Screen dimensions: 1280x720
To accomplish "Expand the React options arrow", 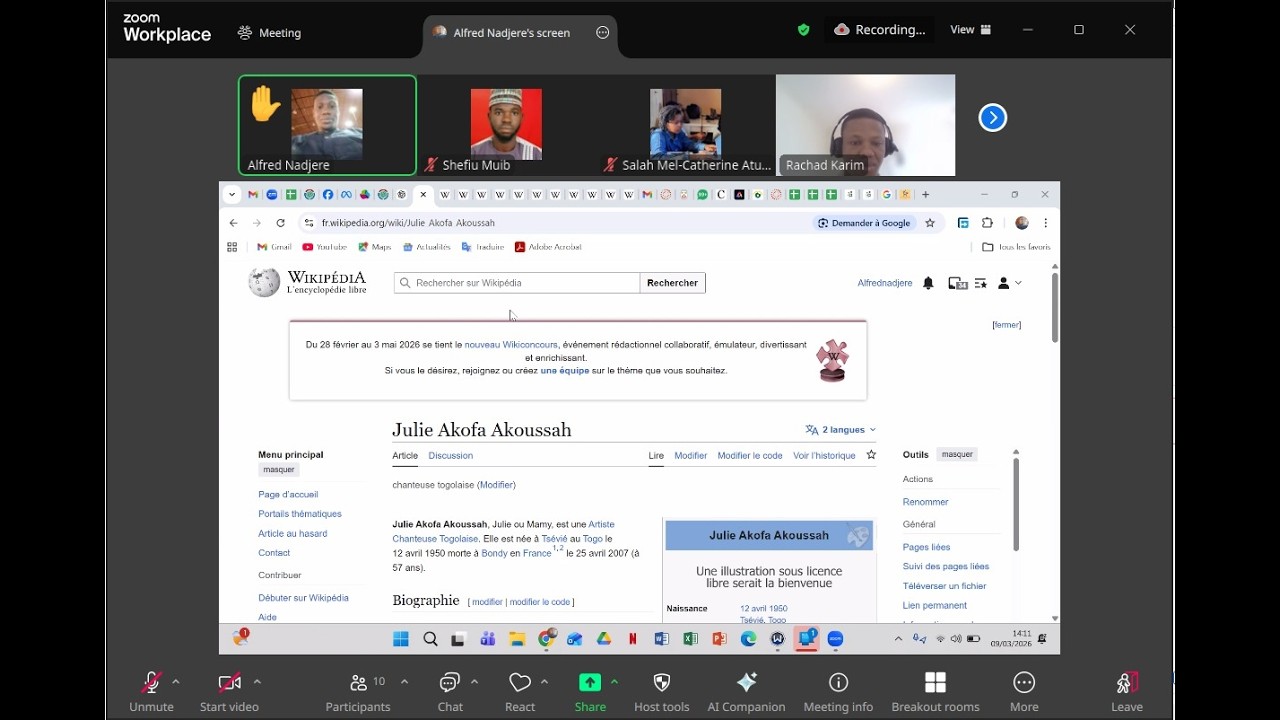I will pyautogui.click(x=544, y=682).
